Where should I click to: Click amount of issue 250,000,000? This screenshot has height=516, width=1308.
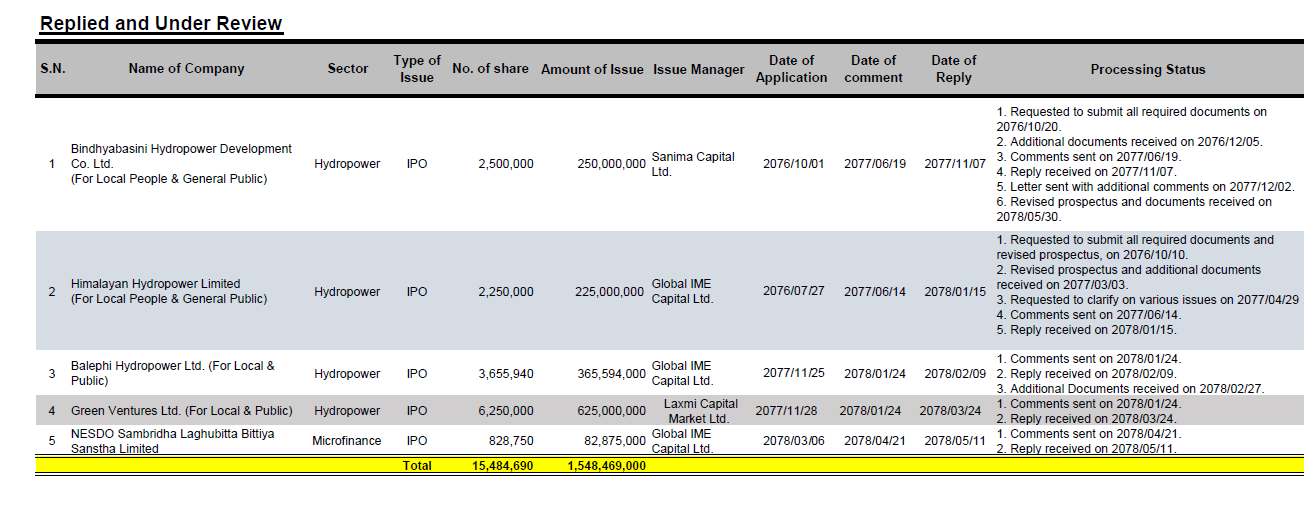coord(611,164)
